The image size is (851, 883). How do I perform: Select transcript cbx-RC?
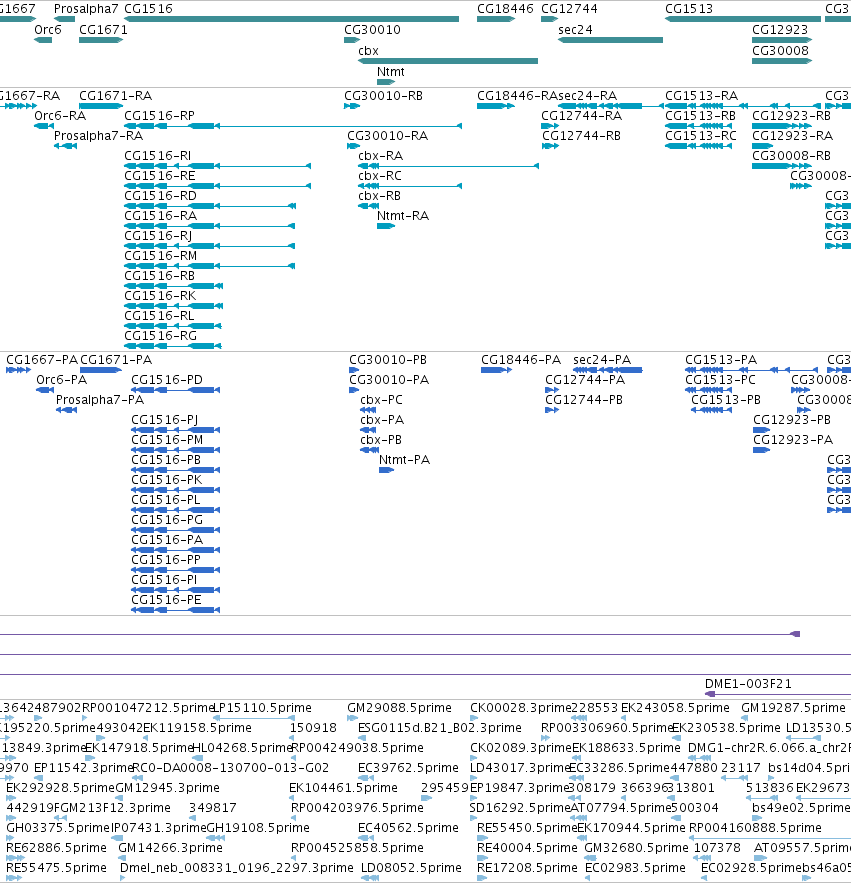coord(410,186)
